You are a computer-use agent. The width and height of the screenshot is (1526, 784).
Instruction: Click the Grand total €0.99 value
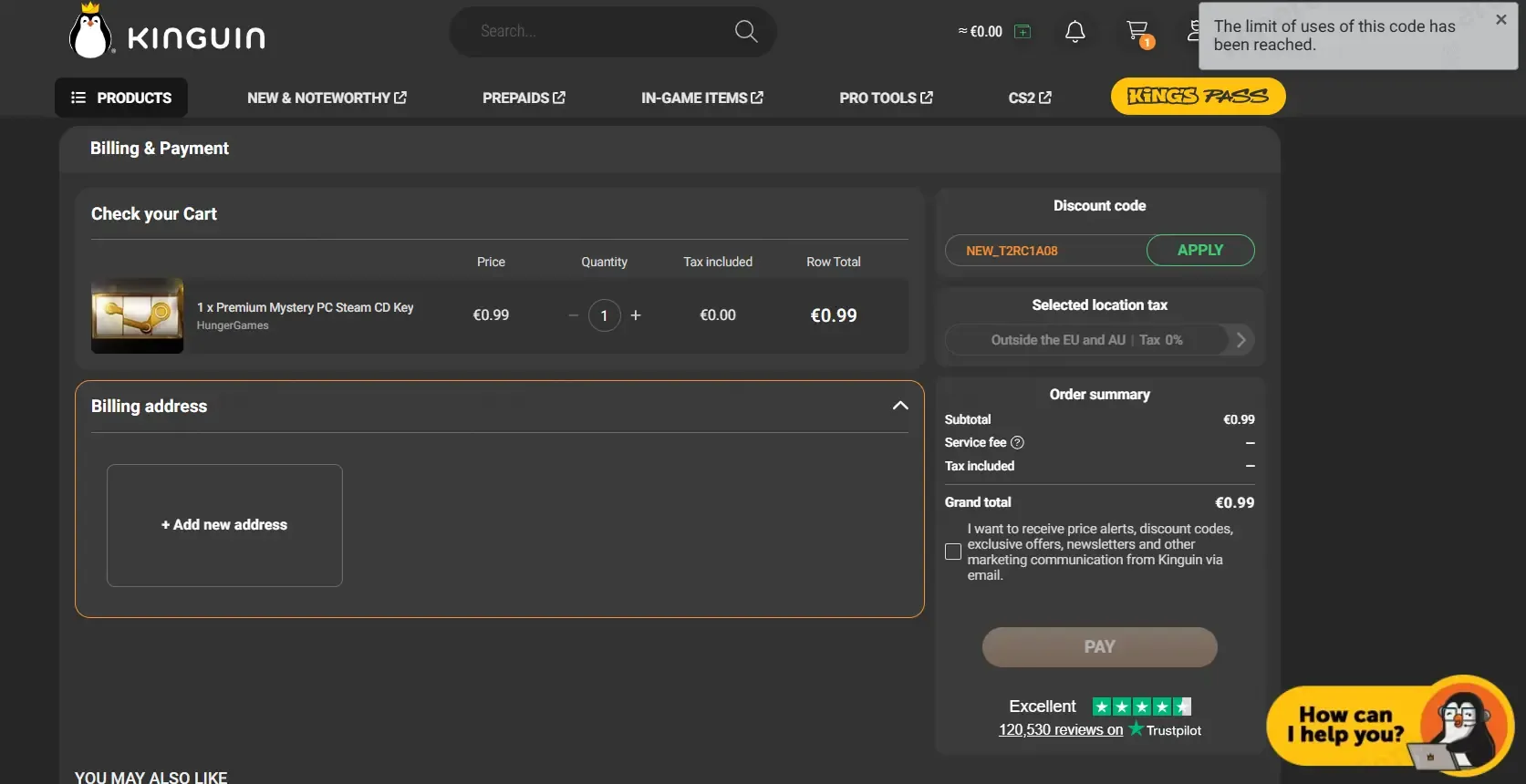[x=1235, y=502]
